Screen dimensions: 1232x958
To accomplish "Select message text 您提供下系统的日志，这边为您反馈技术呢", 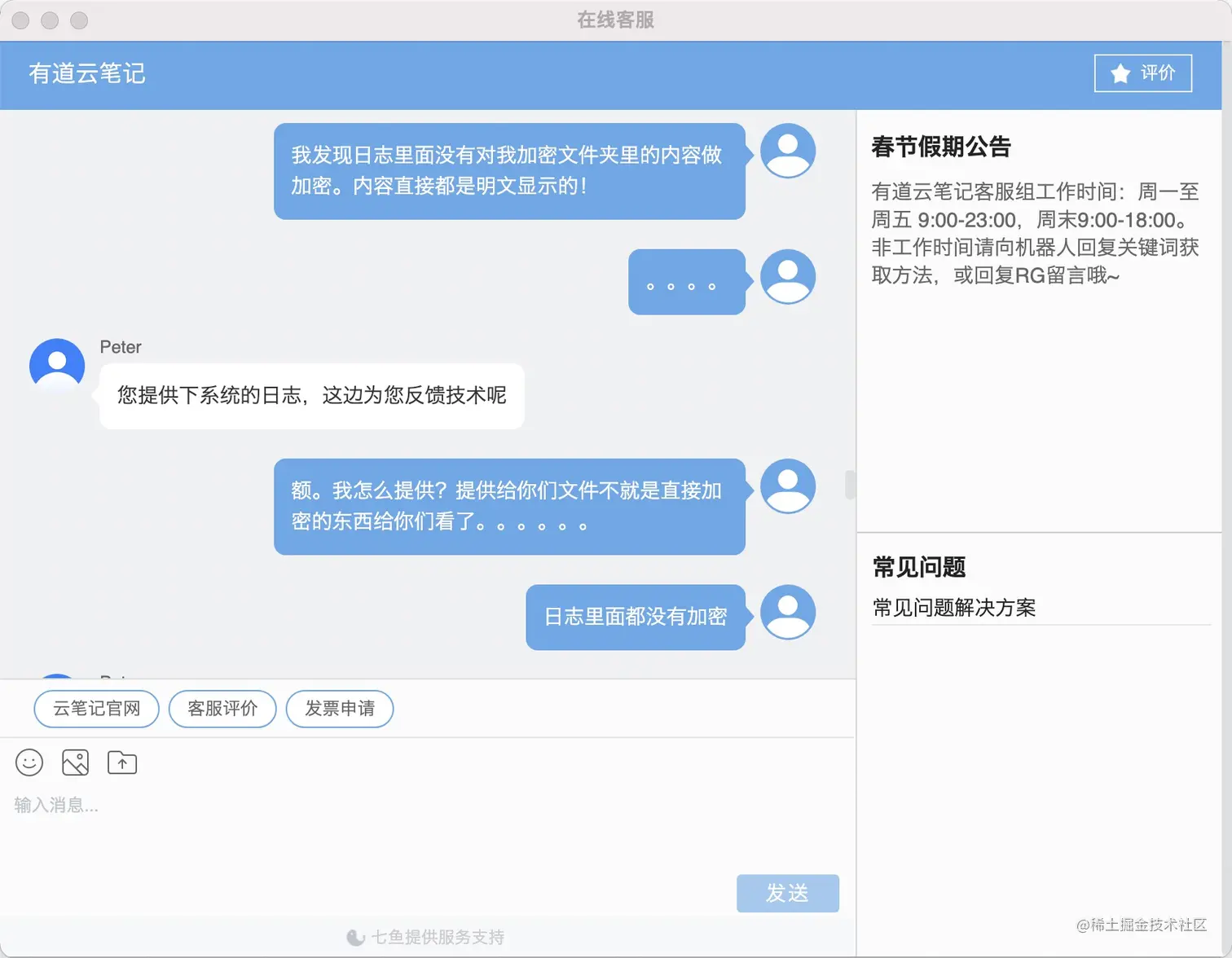I will click(x=312, y=396).
